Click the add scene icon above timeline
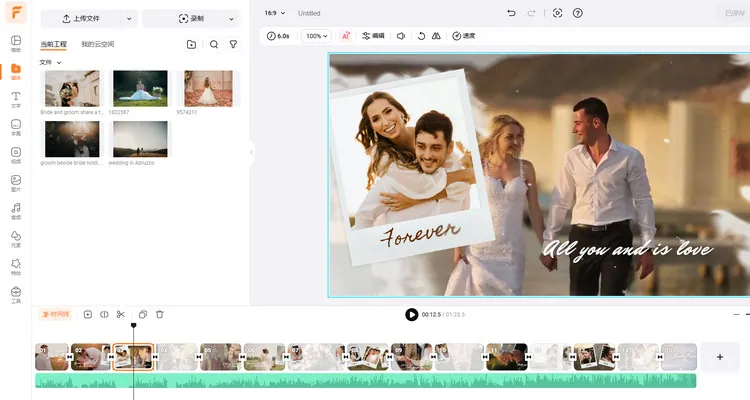 click(x=88, y=314)
